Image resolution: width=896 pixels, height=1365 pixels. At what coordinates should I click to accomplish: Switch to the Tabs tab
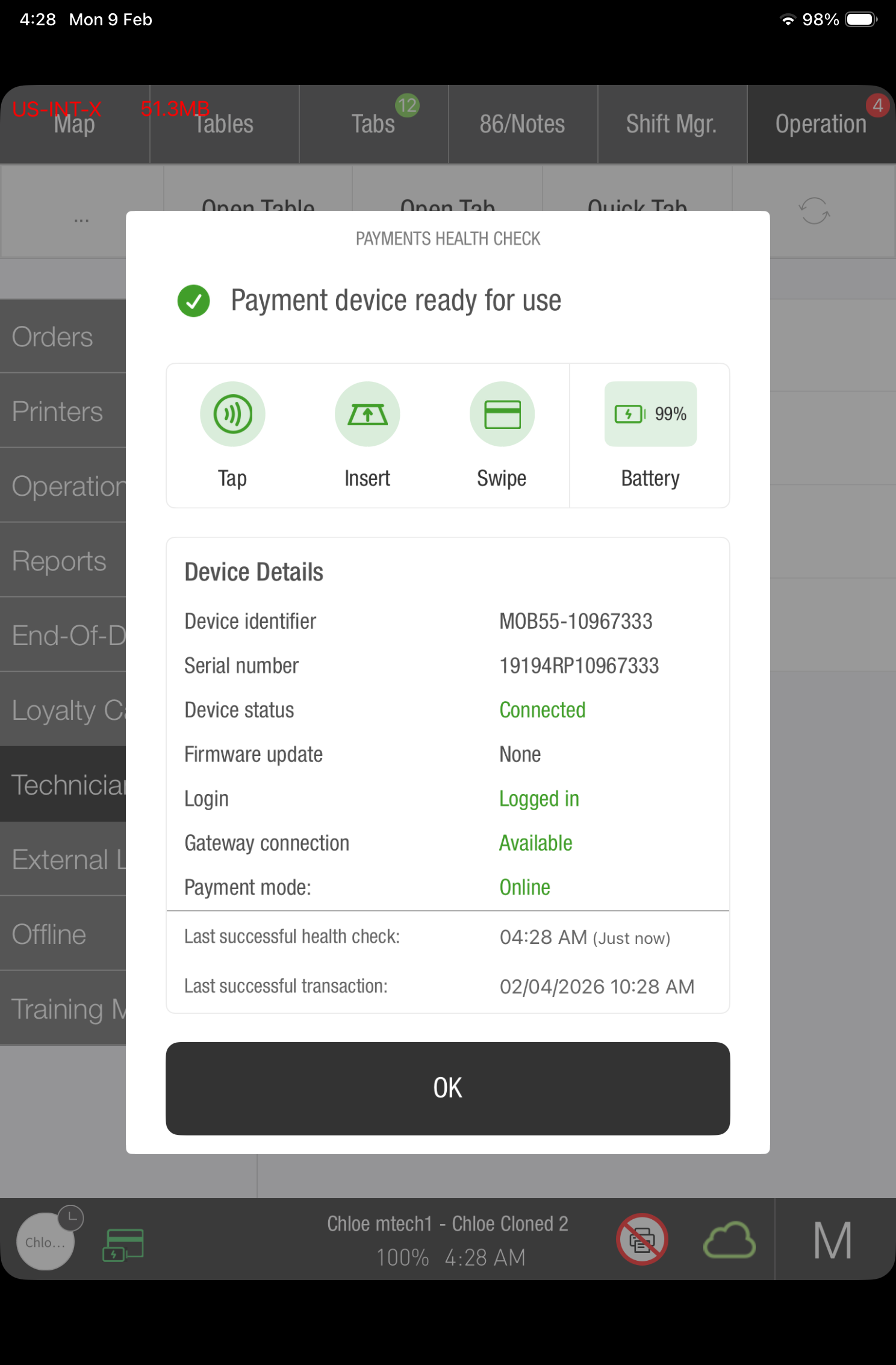point(373,124)
